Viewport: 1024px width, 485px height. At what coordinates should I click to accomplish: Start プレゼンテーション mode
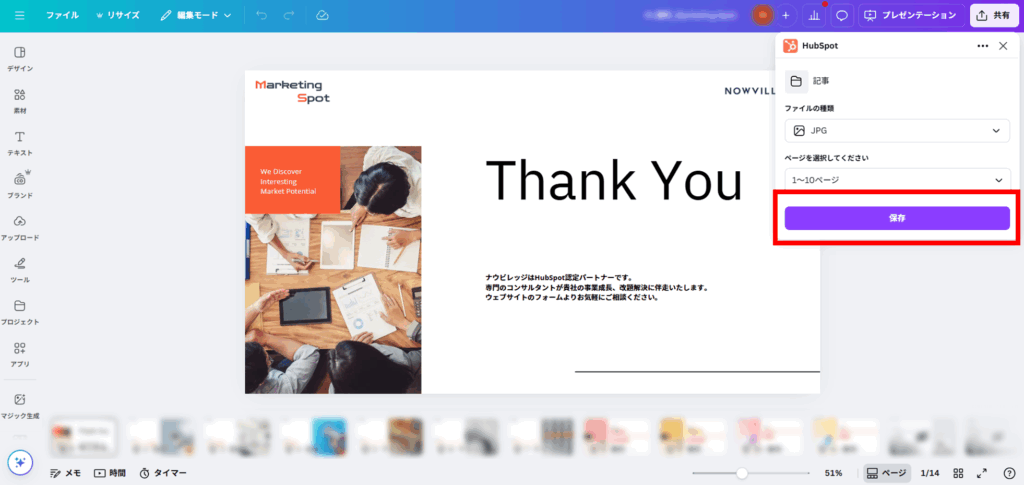[x=911, y=15]
